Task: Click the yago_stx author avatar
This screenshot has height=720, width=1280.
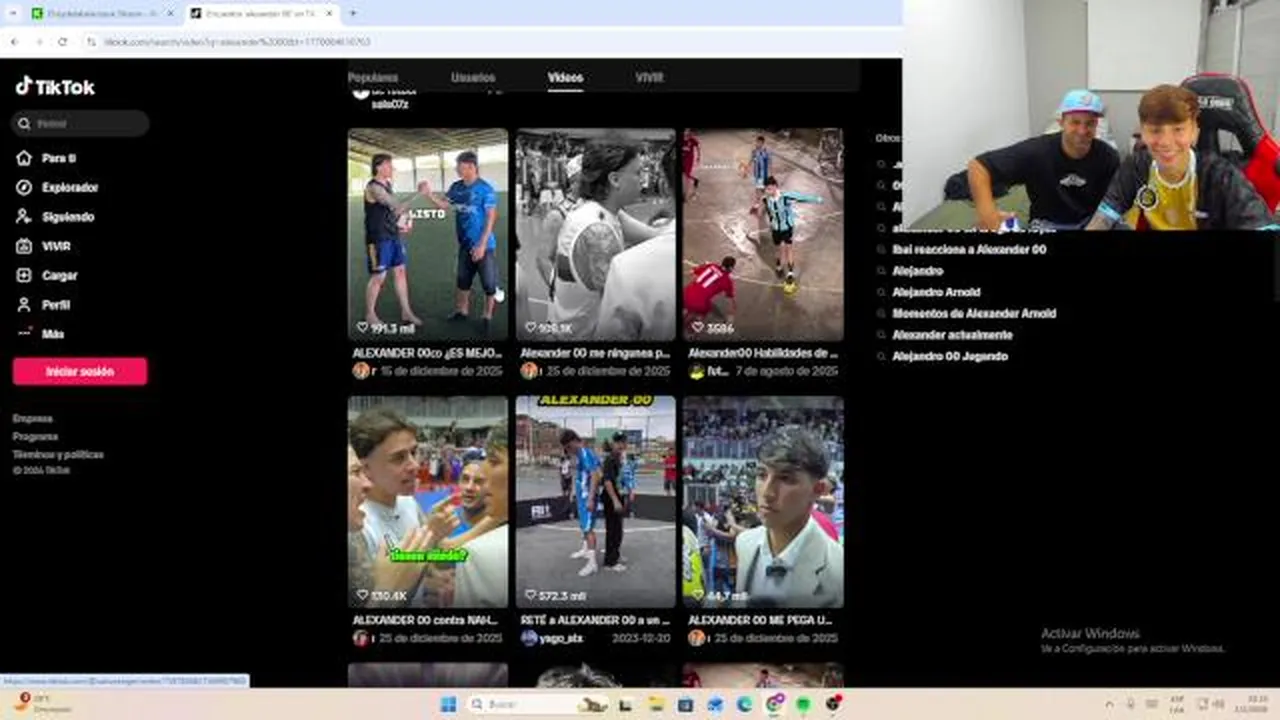Action: pyautogui.click(x=529, y=638)
